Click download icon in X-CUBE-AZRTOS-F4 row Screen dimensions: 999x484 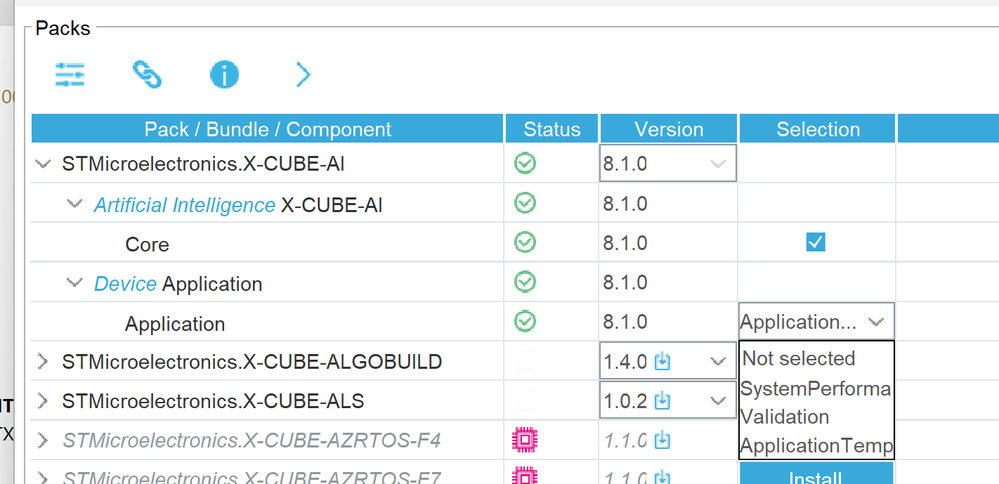click(x=663, y=439)
